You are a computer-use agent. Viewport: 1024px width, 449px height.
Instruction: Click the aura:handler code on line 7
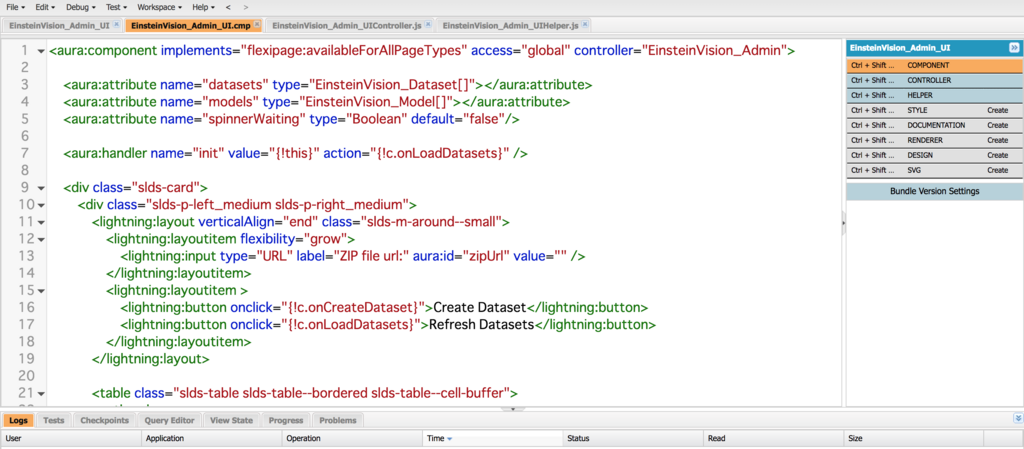pos(295,154)
